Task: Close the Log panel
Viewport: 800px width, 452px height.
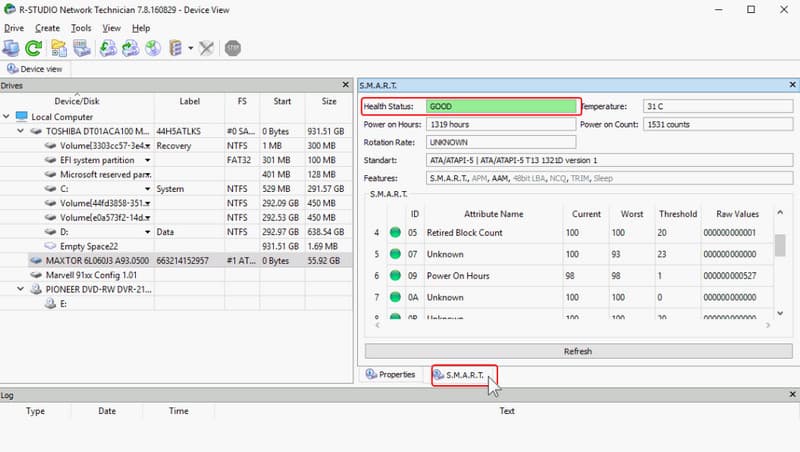Action: pos(792,394)
